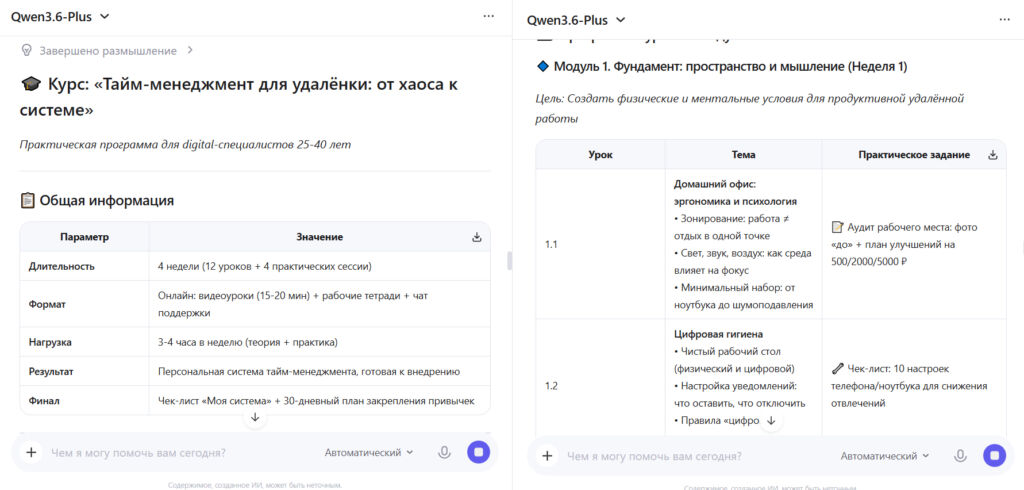The width and height of the screenshot is (1024, 490).
Task: Open 'Автоматический' mode dropdown in left window
Action: tap(369, 452)
